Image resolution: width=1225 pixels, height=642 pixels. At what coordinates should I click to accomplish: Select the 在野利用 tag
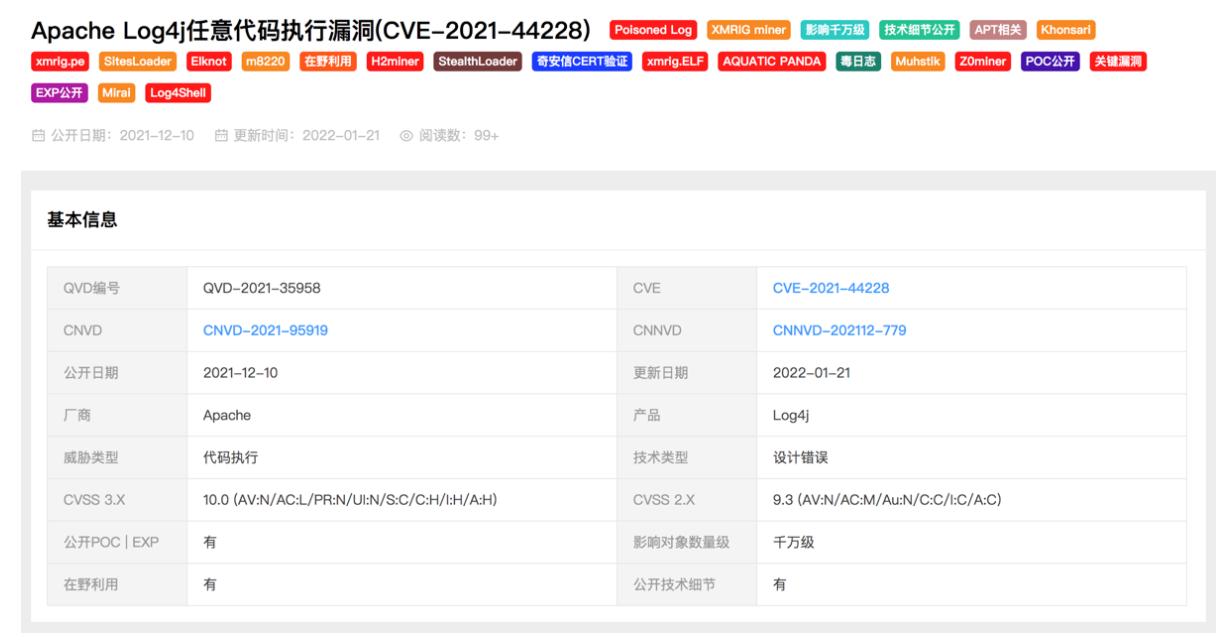point(329,62)
